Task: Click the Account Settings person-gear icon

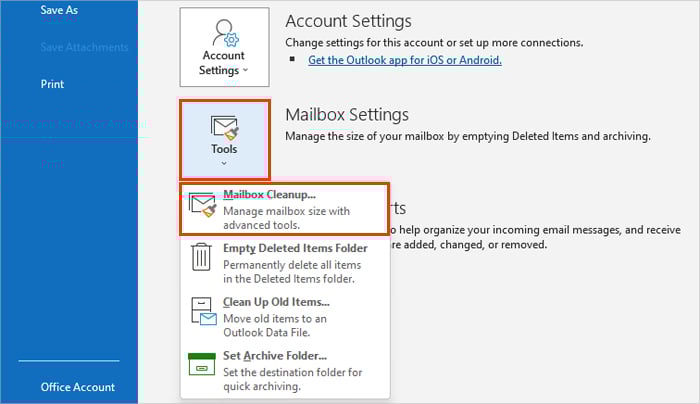Action: click(x=224, y=36)
